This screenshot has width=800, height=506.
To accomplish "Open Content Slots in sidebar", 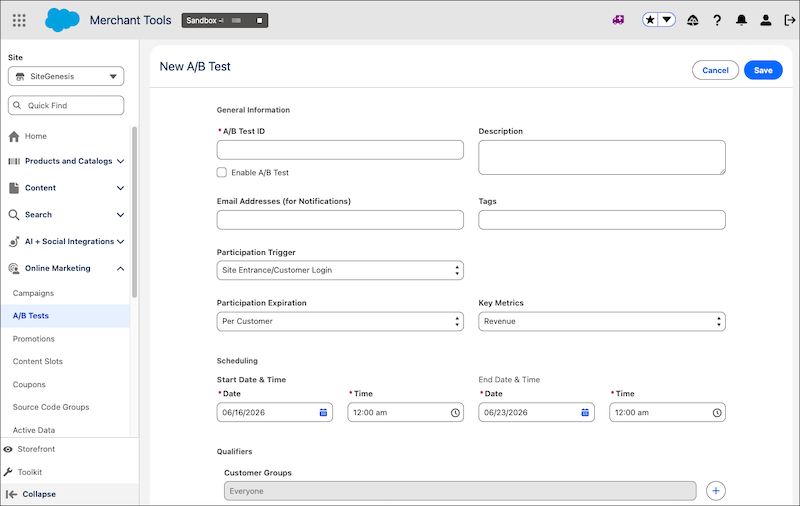I will pyautogui.click(x=38, y=361).
